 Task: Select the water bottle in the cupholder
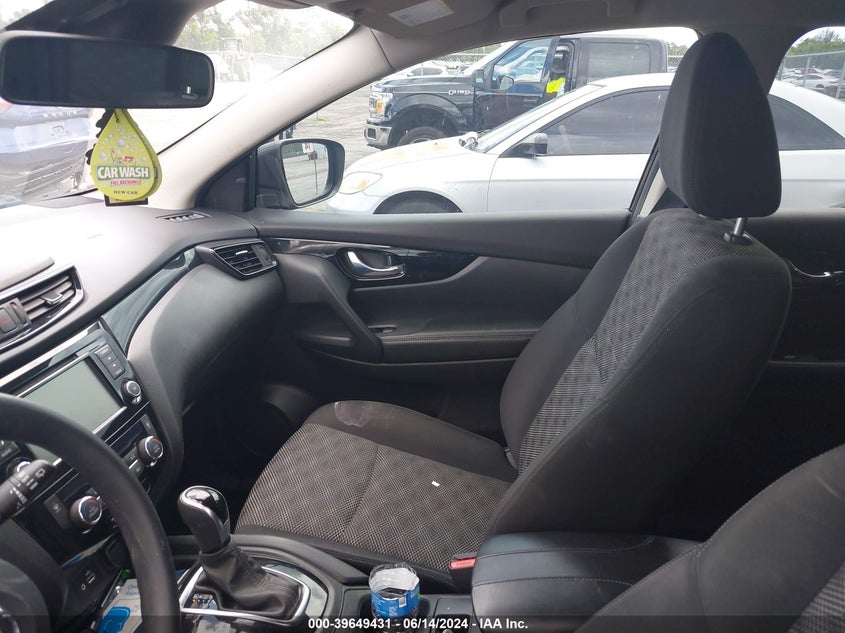point(394,591)
